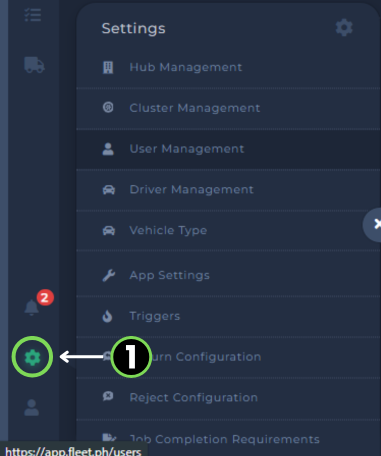This screenshot has height=456, width=381.
Task: Open Hub Management settings
Action: pyautogui.click(x=228, y=68)
